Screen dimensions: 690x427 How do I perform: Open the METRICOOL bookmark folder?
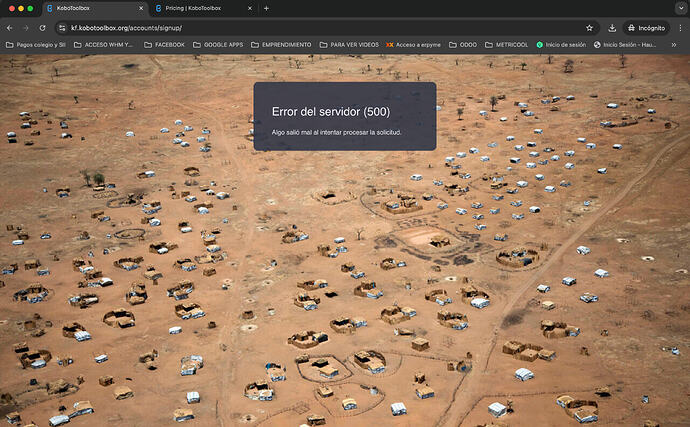509,45
